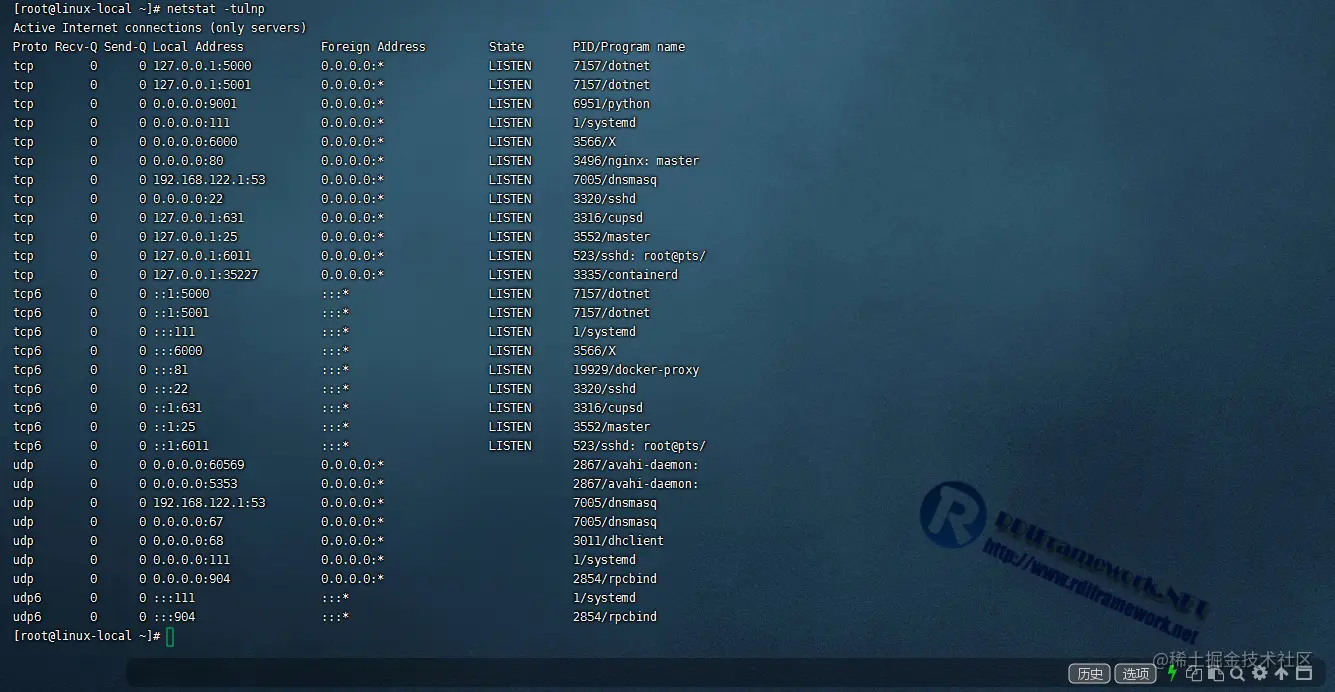Select local address 0.0.0.0:22
The width and height of the screenshot is (1335, 692).
click(188, 199)
